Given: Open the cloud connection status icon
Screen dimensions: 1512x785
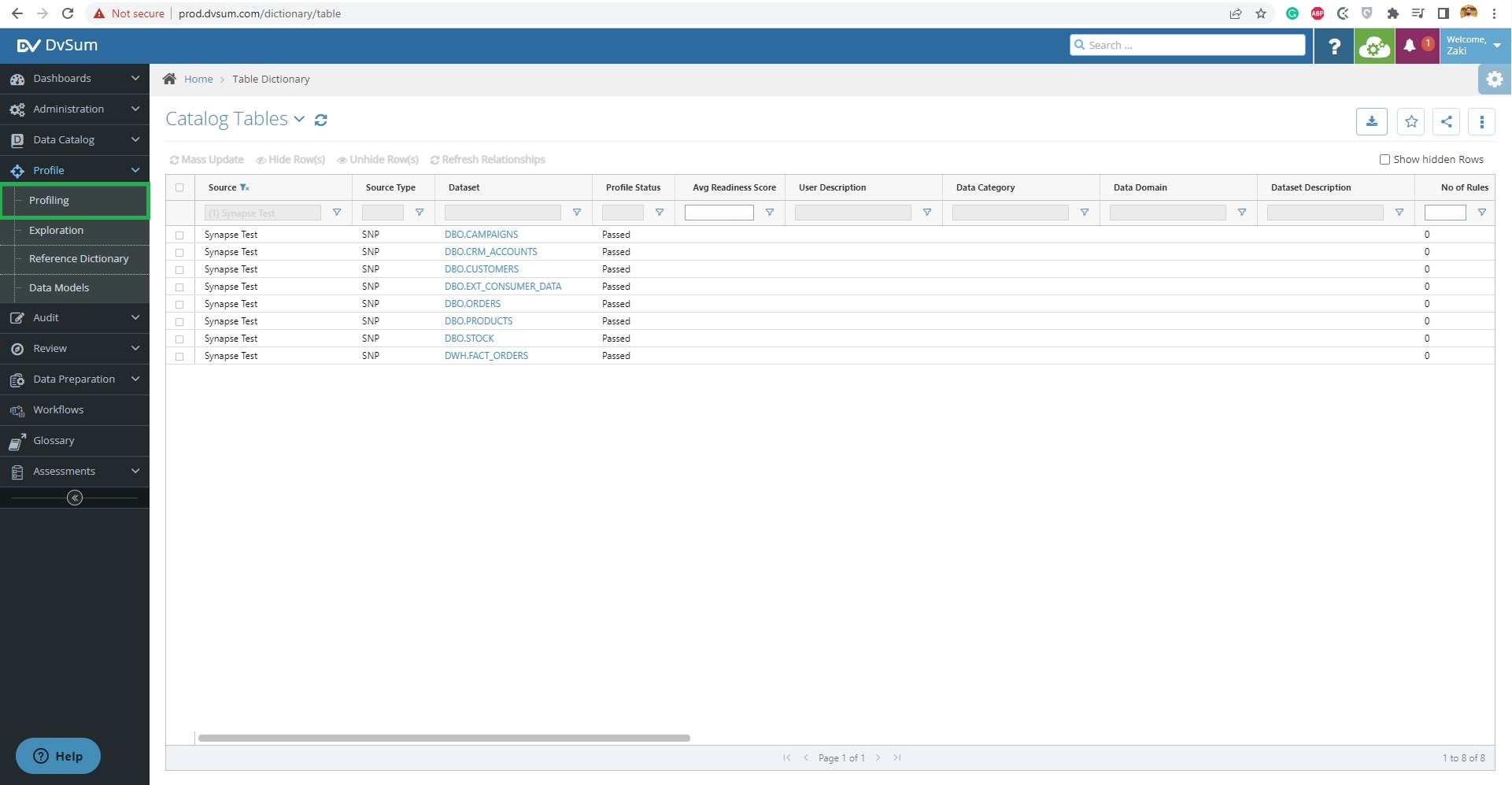Looking at the screenshot, I should click(x=1373, y=45).
